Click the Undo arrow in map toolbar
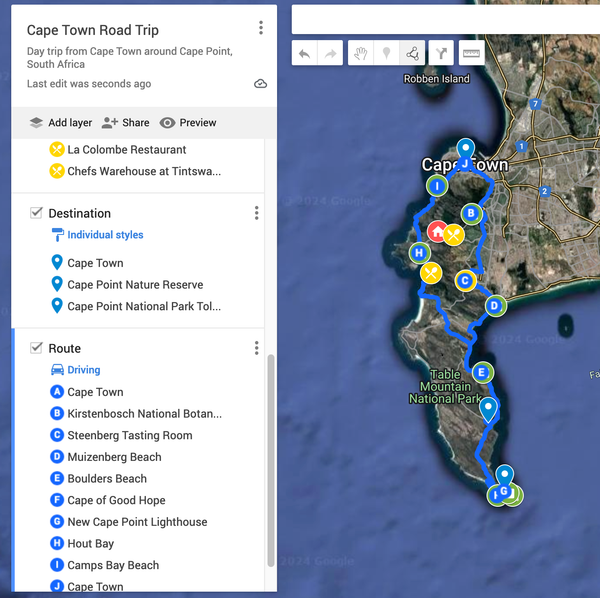Viewport: 600px width, 598px height. tap(305, 53)
